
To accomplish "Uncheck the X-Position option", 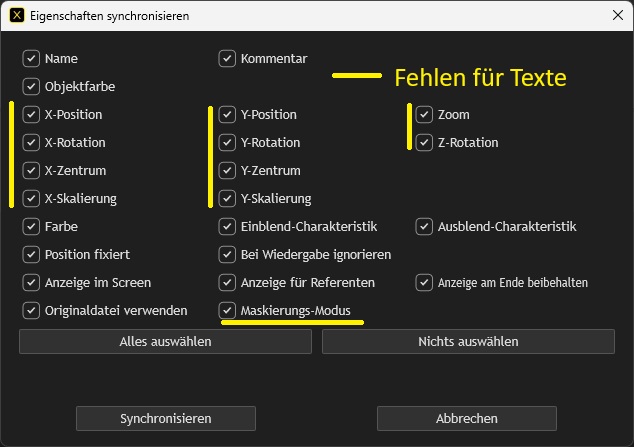I will click(x=31, y=114).
